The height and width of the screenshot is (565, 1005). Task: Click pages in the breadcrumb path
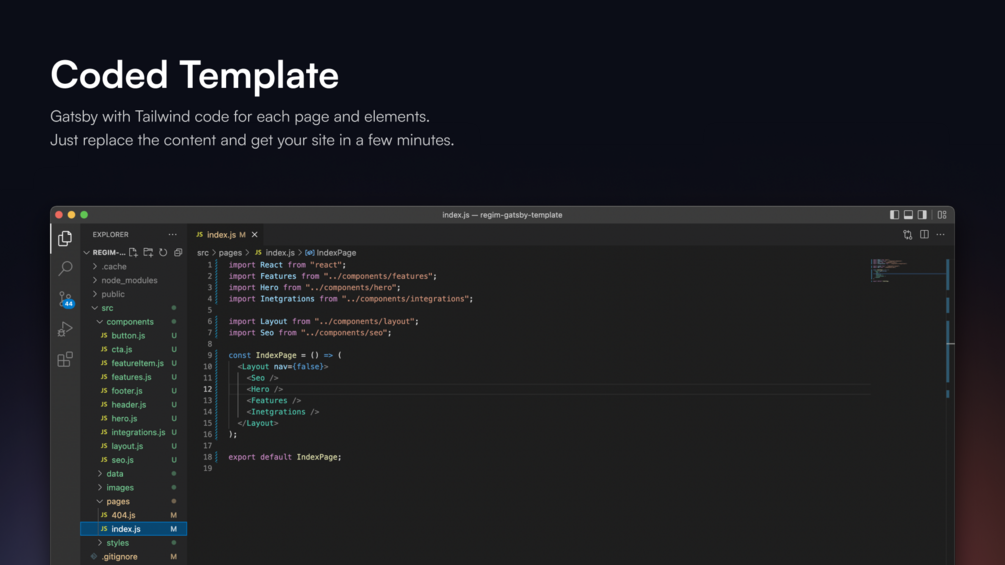(230, 252)
